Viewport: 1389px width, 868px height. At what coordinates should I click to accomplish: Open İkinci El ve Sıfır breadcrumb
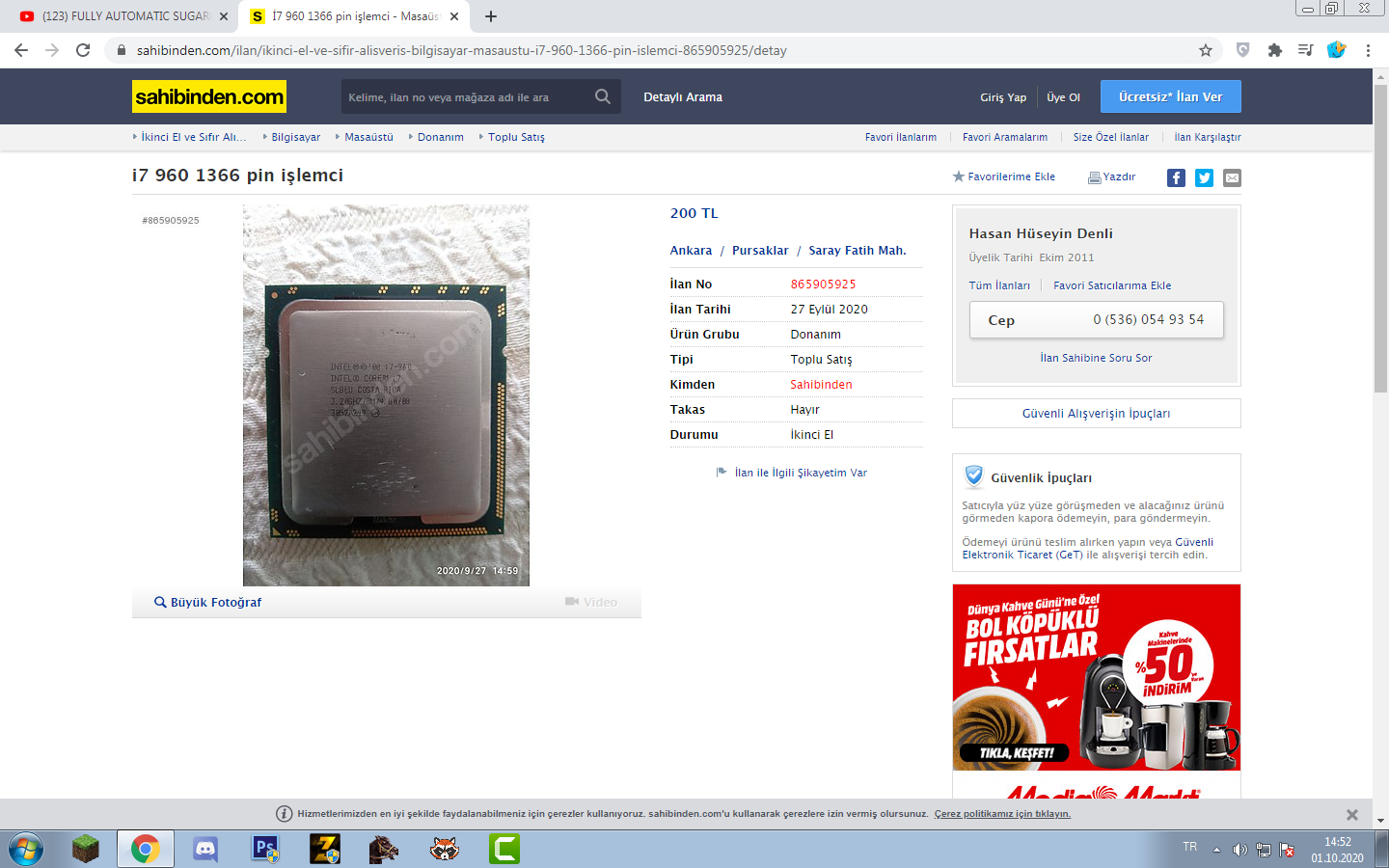coord(193,137)
